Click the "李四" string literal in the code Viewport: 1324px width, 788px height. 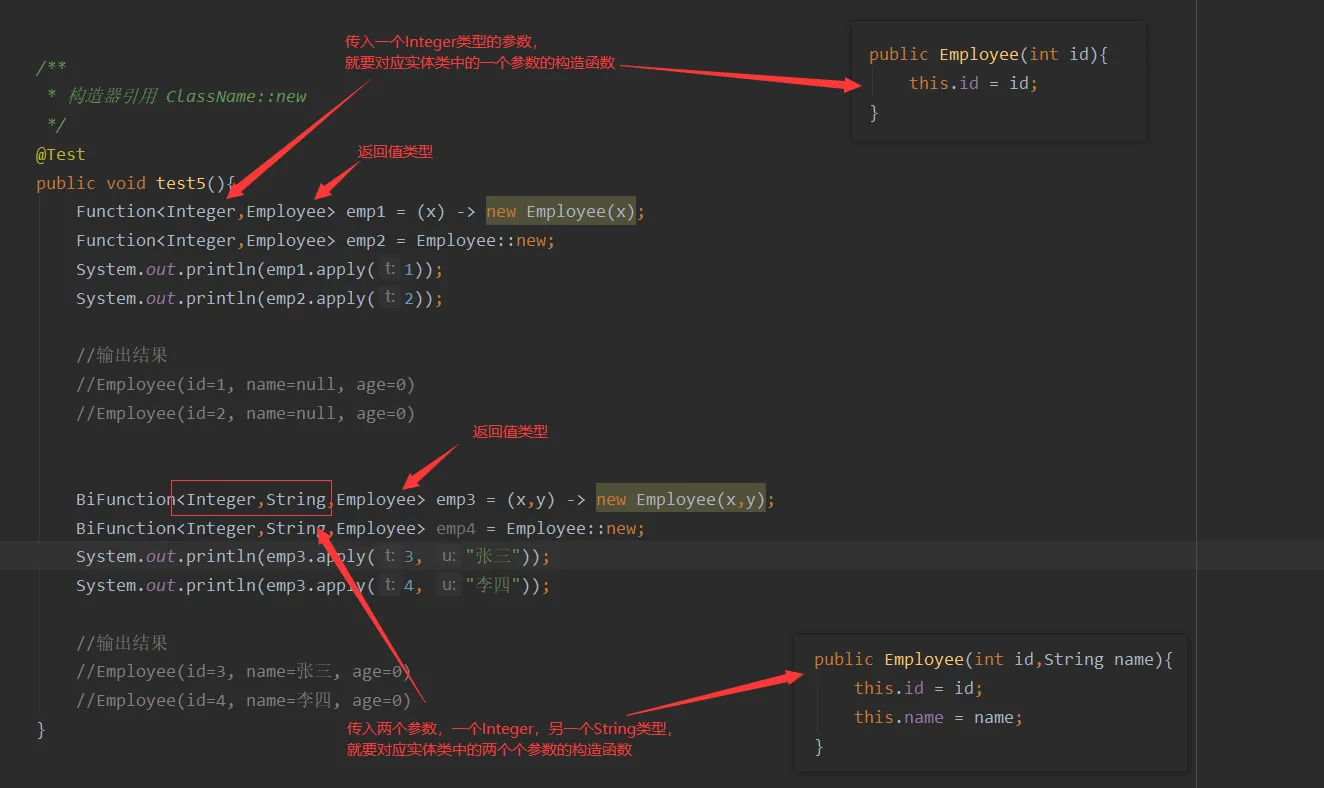click(494, 586)
